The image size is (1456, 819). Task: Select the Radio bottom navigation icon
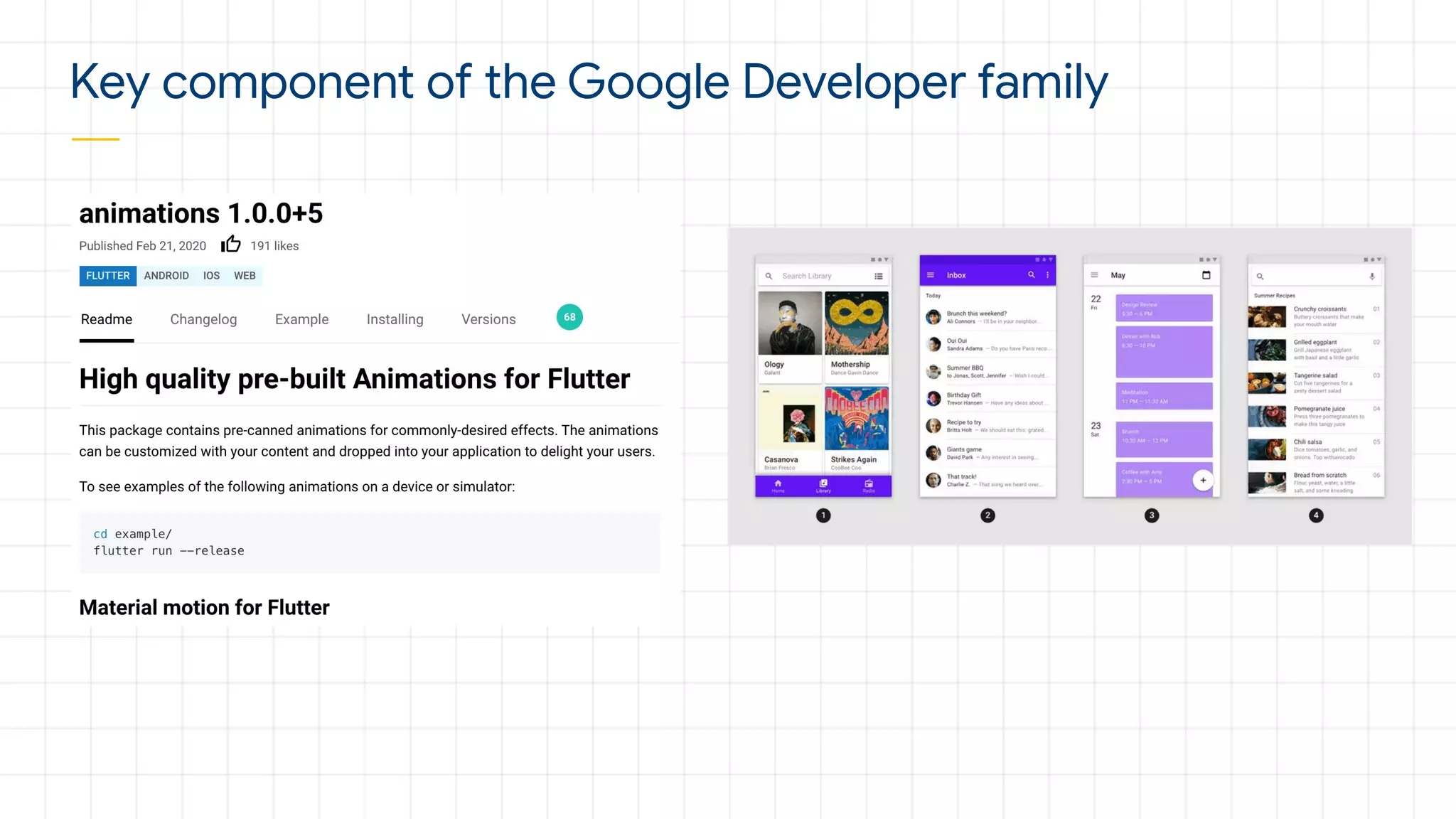869,486
